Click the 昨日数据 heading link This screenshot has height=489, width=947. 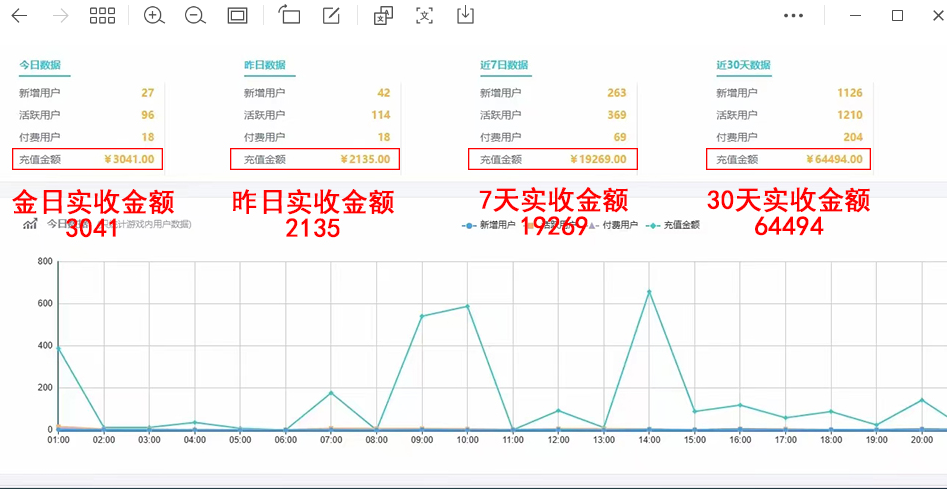265,65
